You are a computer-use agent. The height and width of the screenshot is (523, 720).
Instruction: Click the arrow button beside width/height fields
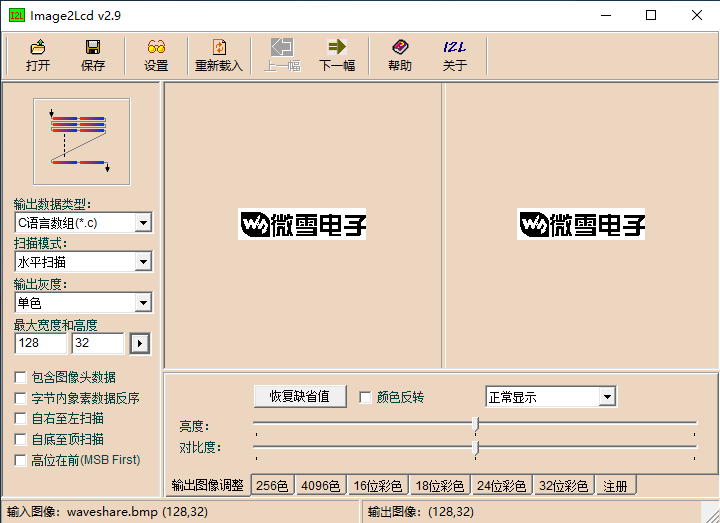[140, 343]
